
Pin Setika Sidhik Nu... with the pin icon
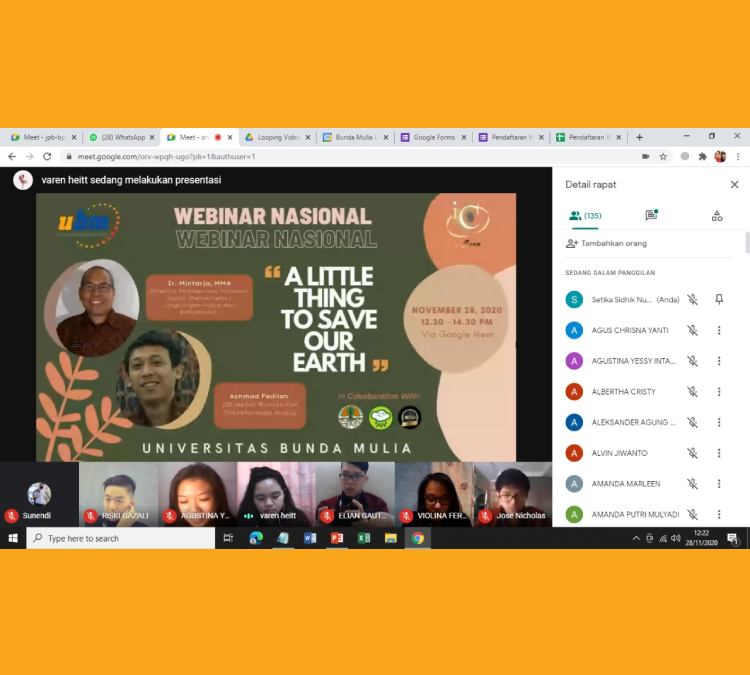tap(718, 299)
